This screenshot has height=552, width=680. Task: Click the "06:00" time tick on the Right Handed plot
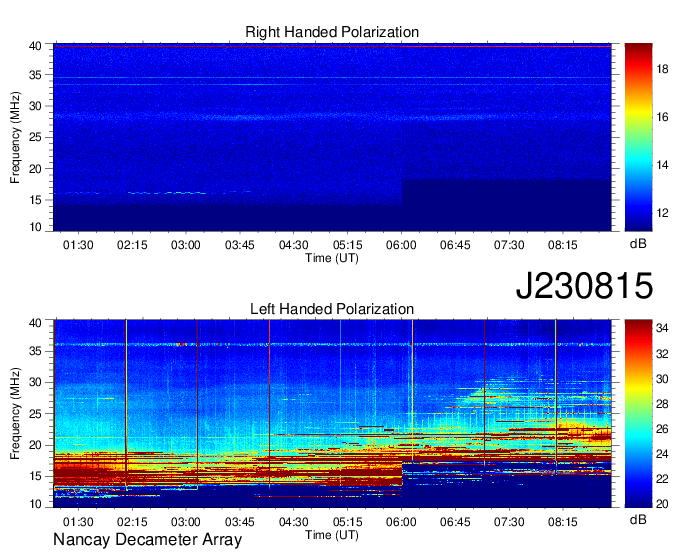[401, 245]
